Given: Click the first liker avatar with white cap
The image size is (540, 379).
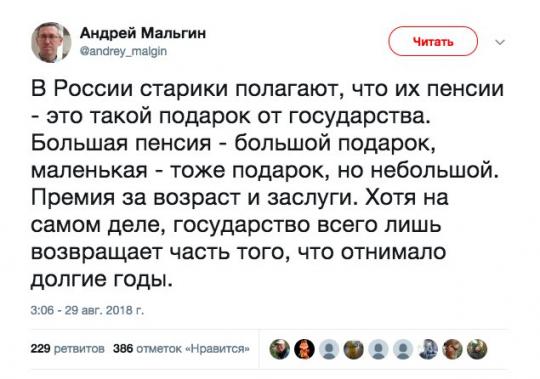Looking at the screenshot, I should coord(279,349).
